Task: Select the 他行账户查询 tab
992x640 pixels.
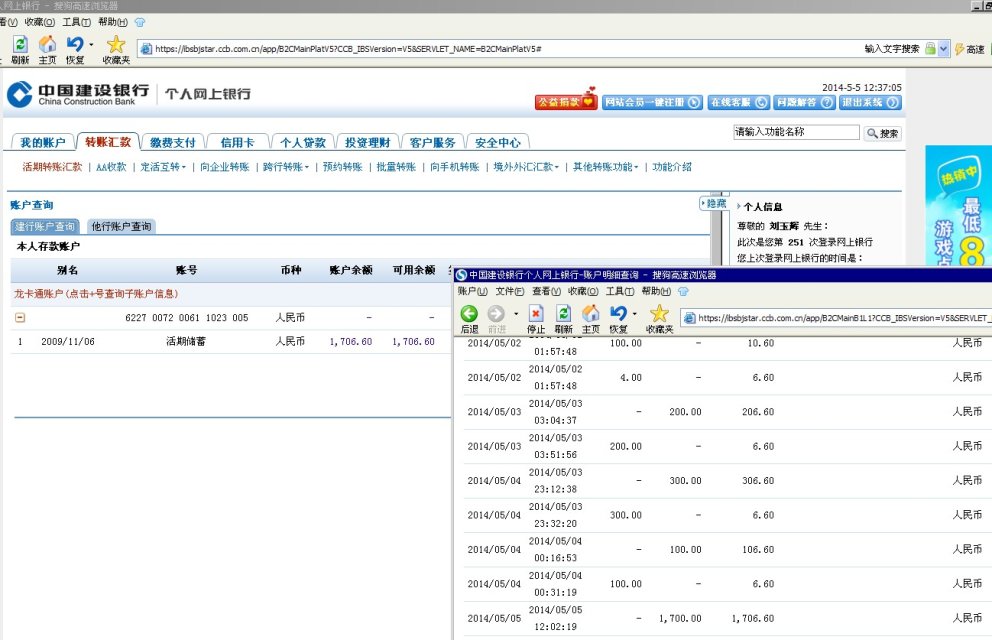Action: coord(121,227)
